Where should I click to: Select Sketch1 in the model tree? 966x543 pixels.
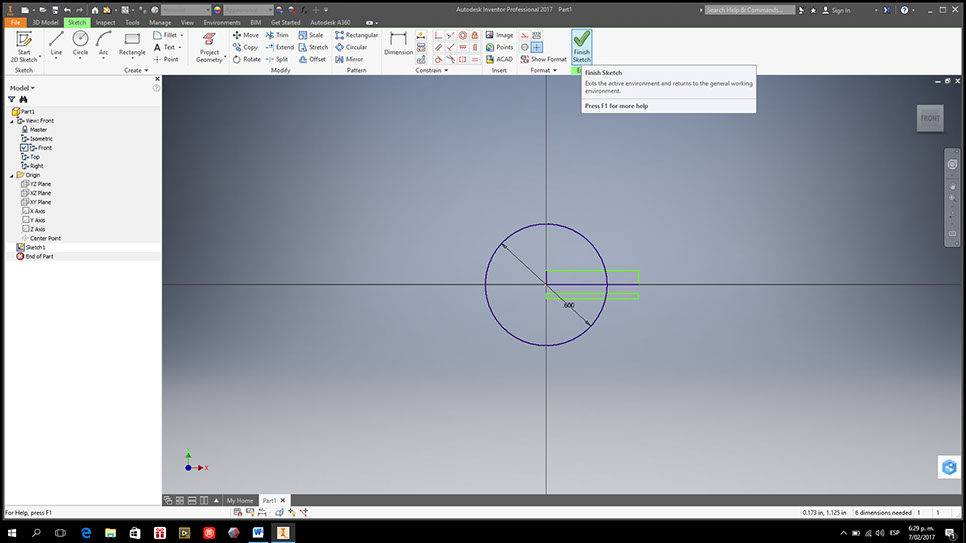(x=35, y=247)
